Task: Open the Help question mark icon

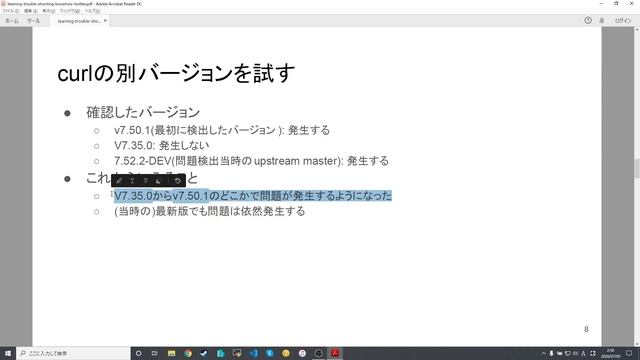Action: (588, 20)
